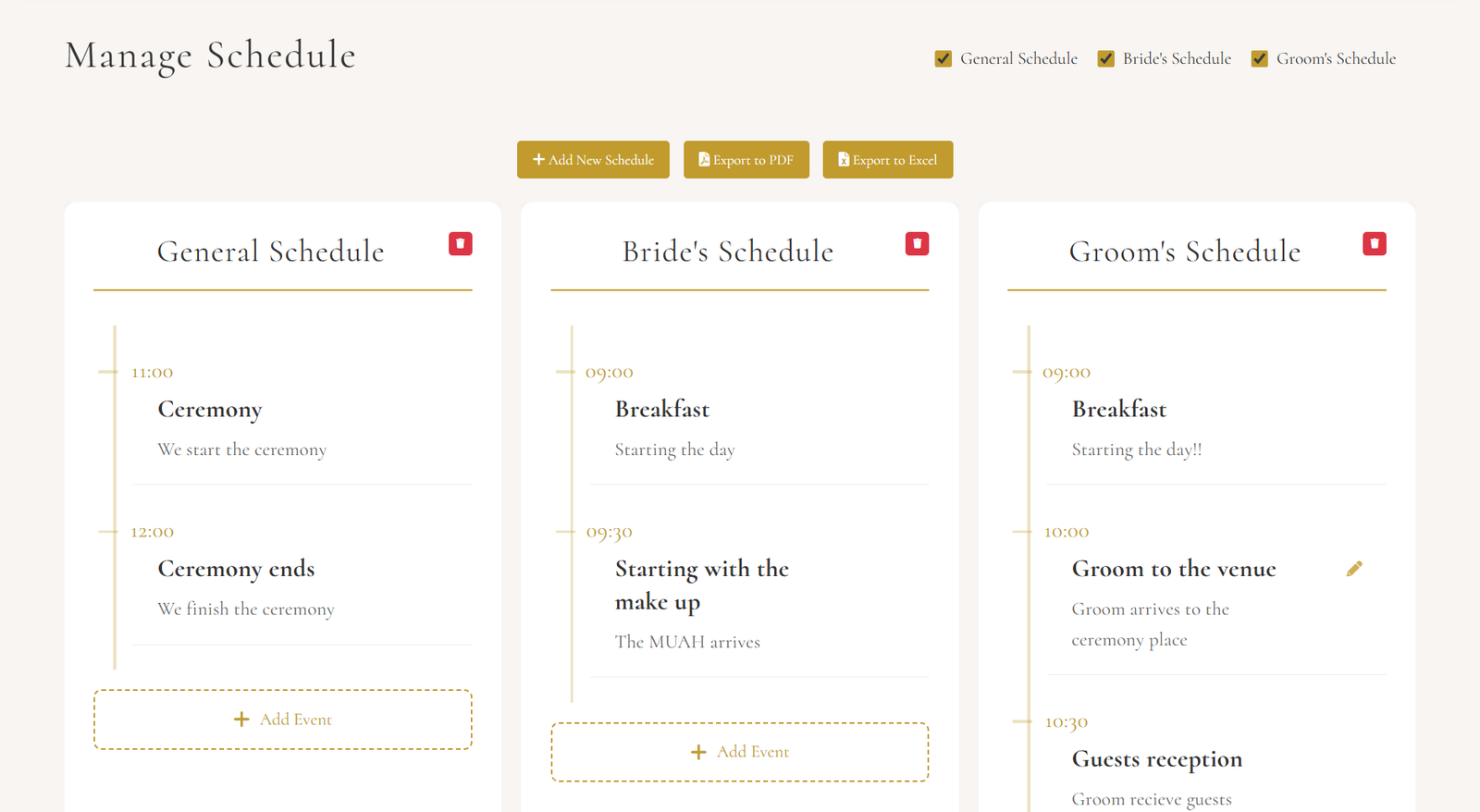Select Groom to the venue title
The image size is (1480, 812).
(x=1174, y=569)
